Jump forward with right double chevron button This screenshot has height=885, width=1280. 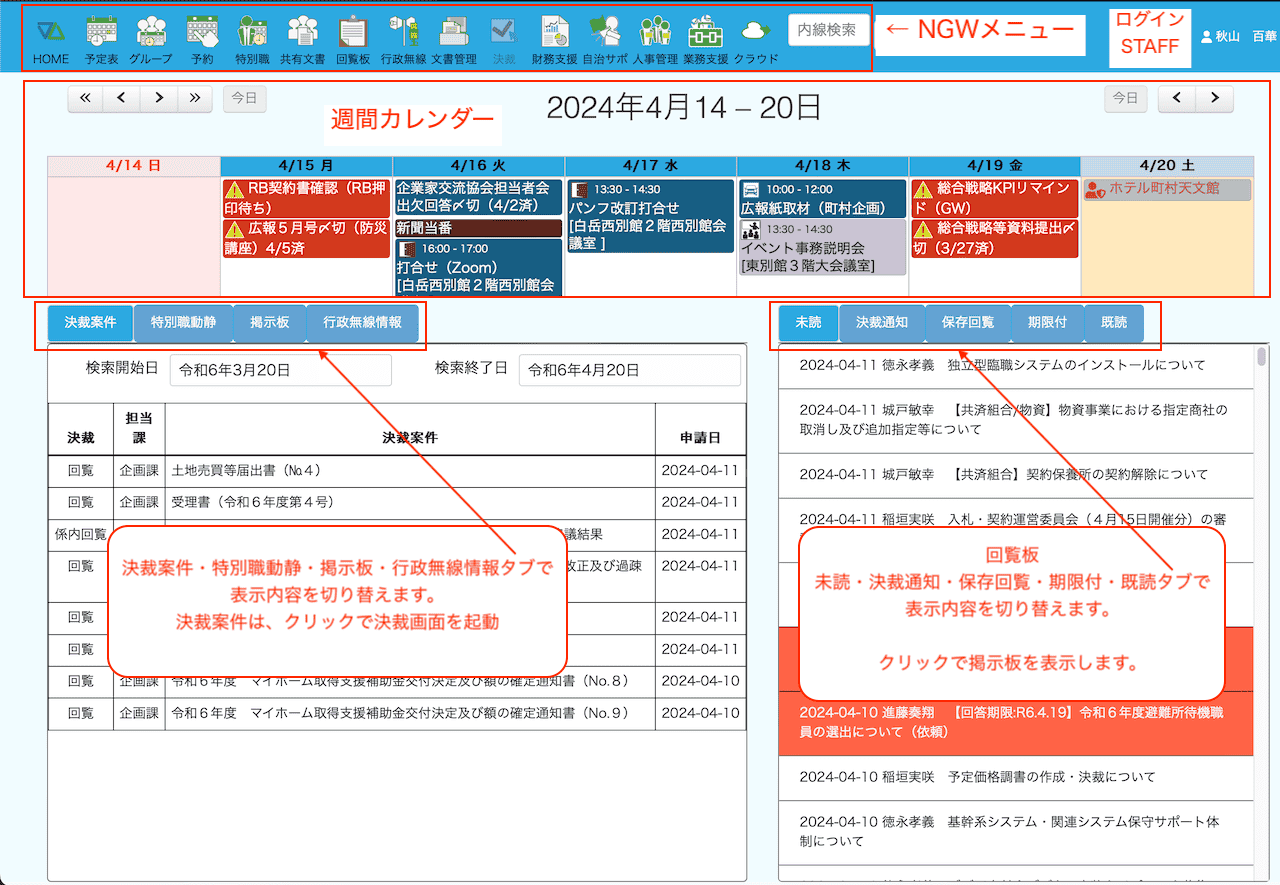click(x=194, y=98)
